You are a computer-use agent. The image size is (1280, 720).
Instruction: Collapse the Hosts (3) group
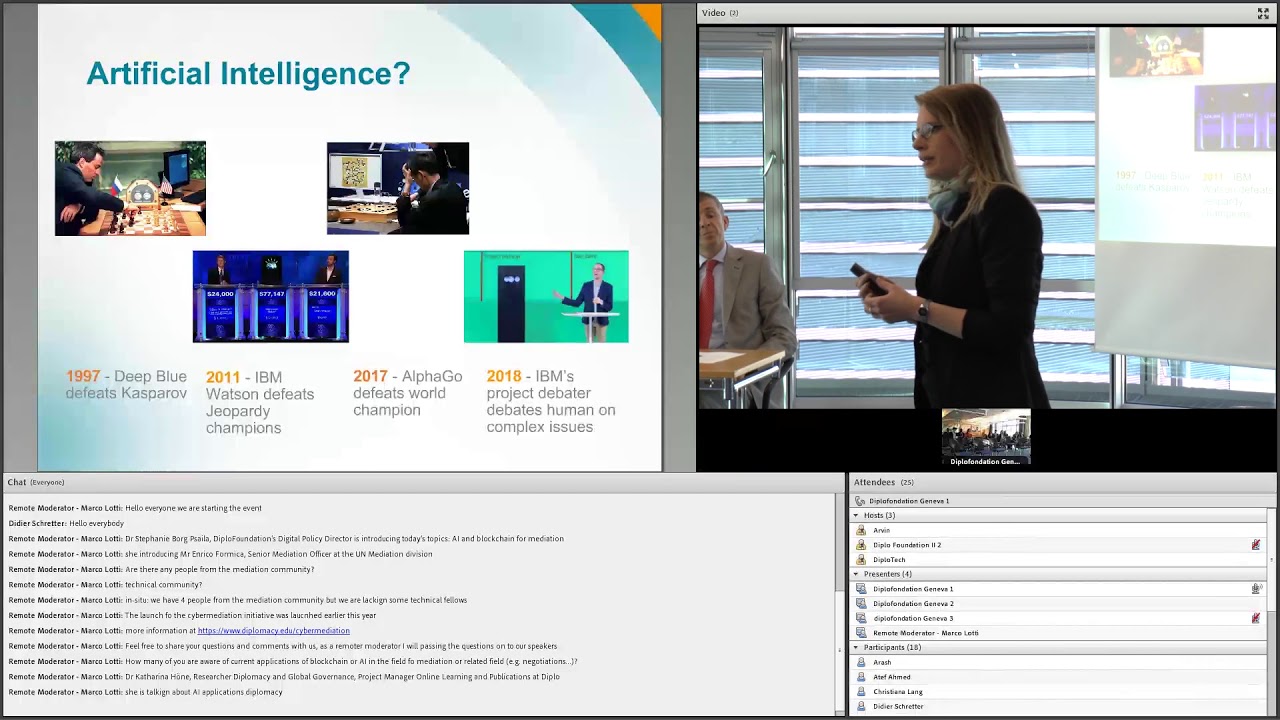point(856,515)
